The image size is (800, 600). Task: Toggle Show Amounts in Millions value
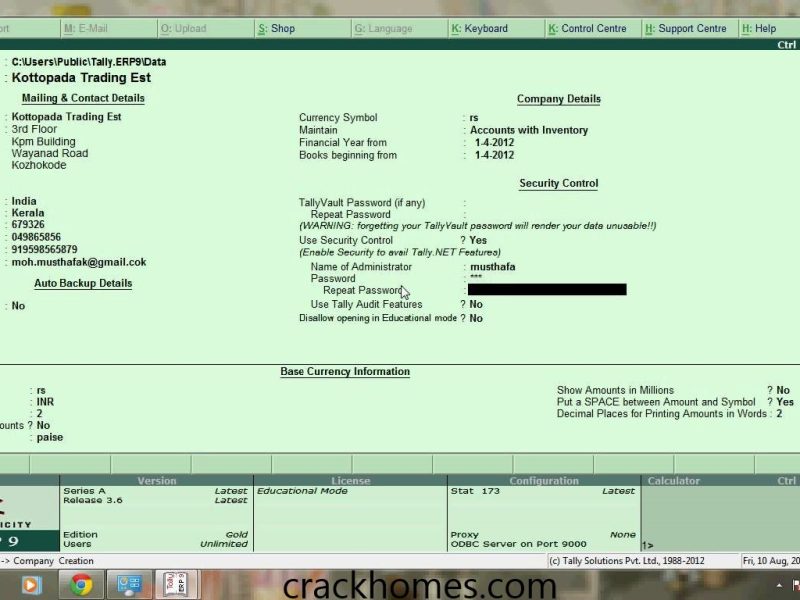[783, 390]
